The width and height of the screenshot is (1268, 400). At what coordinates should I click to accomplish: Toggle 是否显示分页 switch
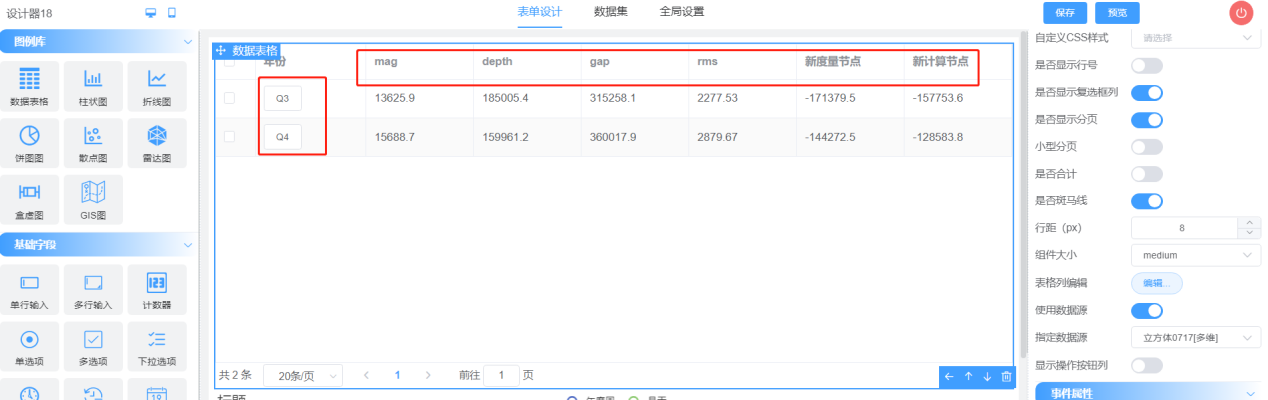(1147, 120)
